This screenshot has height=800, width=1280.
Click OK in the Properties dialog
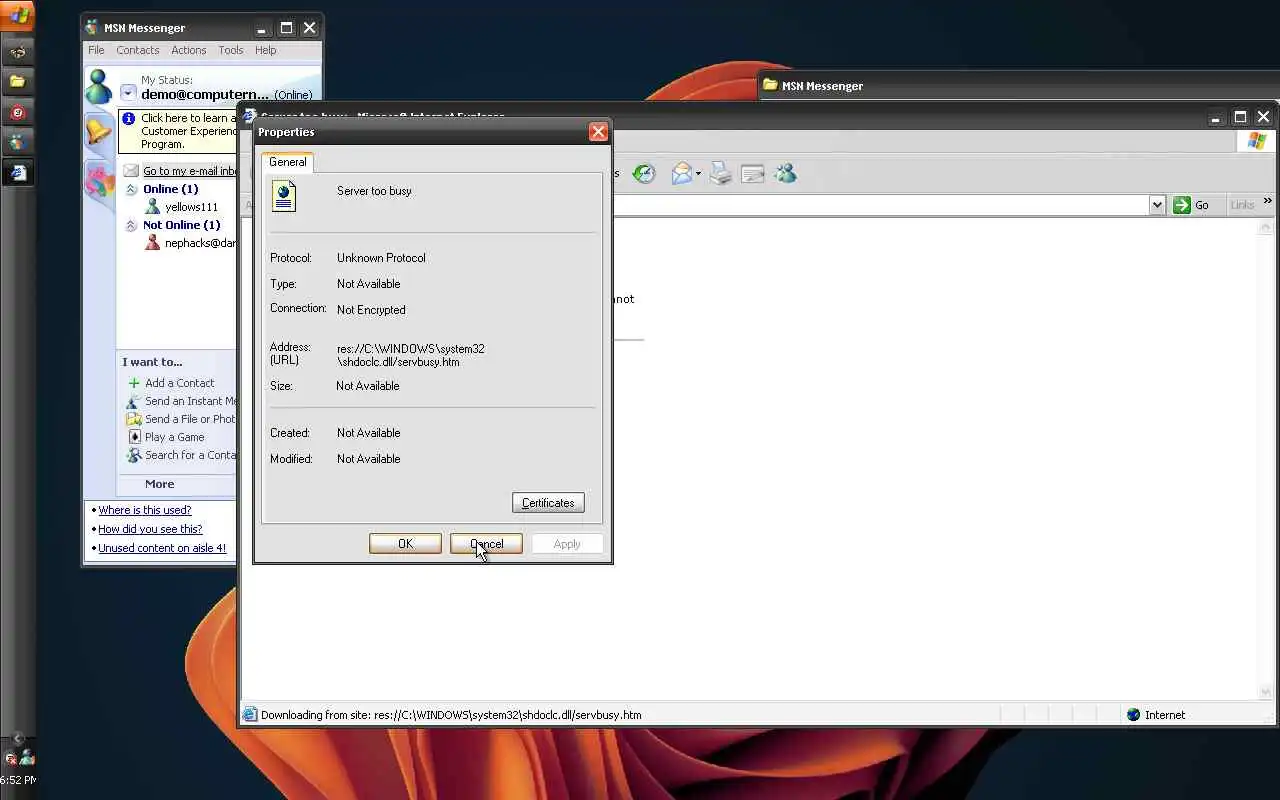coord(405,544)
